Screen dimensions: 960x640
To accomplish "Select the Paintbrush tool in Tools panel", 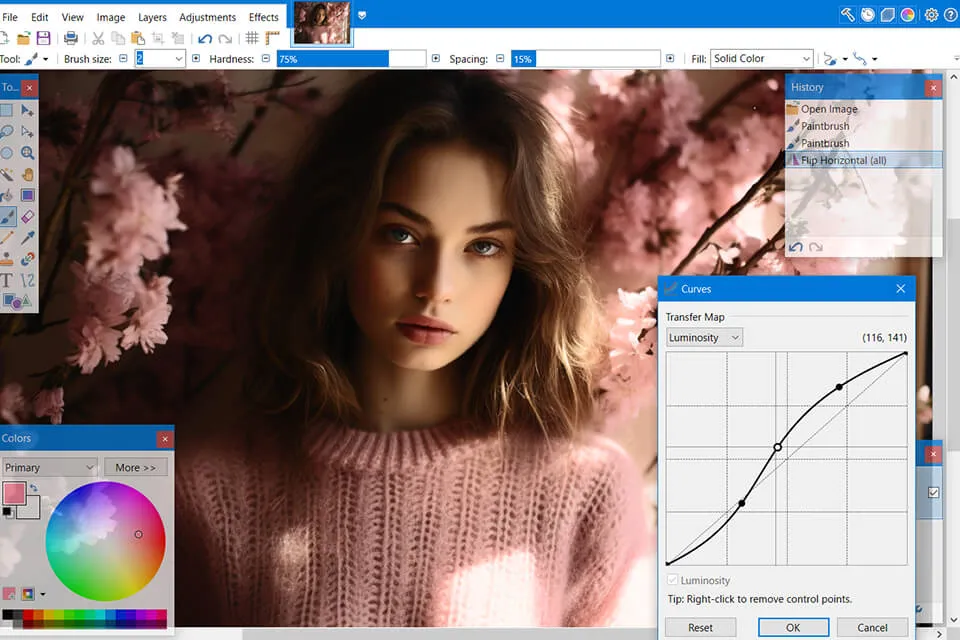I will [7, 216].
